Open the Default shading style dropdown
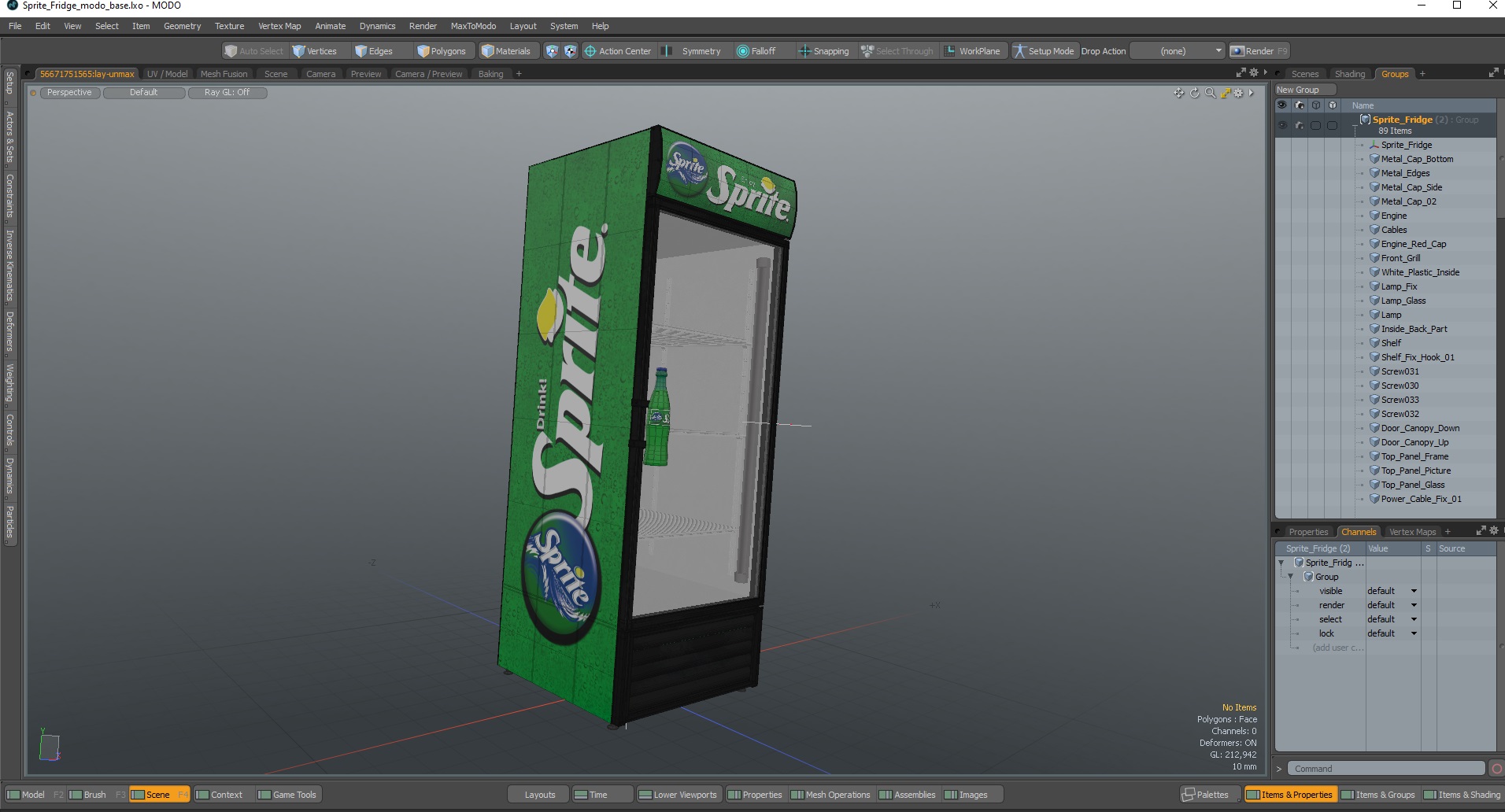 144,93
